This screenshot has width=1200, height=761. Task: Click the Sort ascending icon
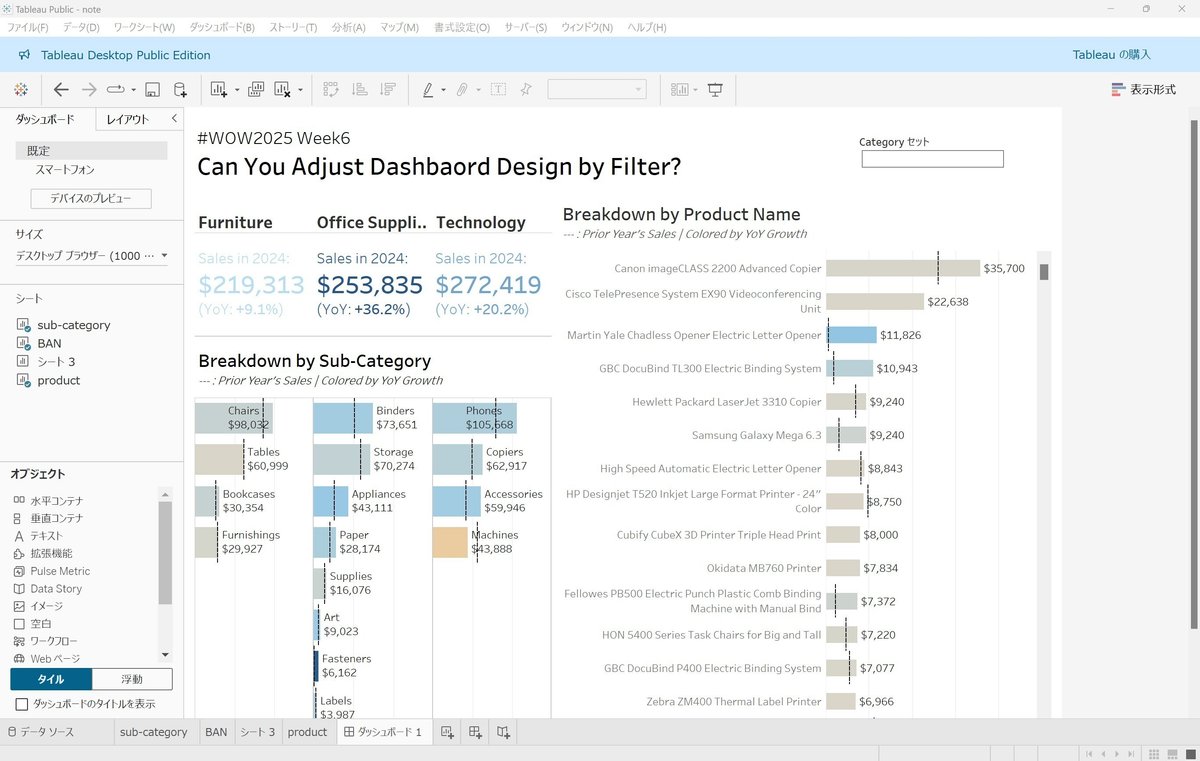(360, 90)
